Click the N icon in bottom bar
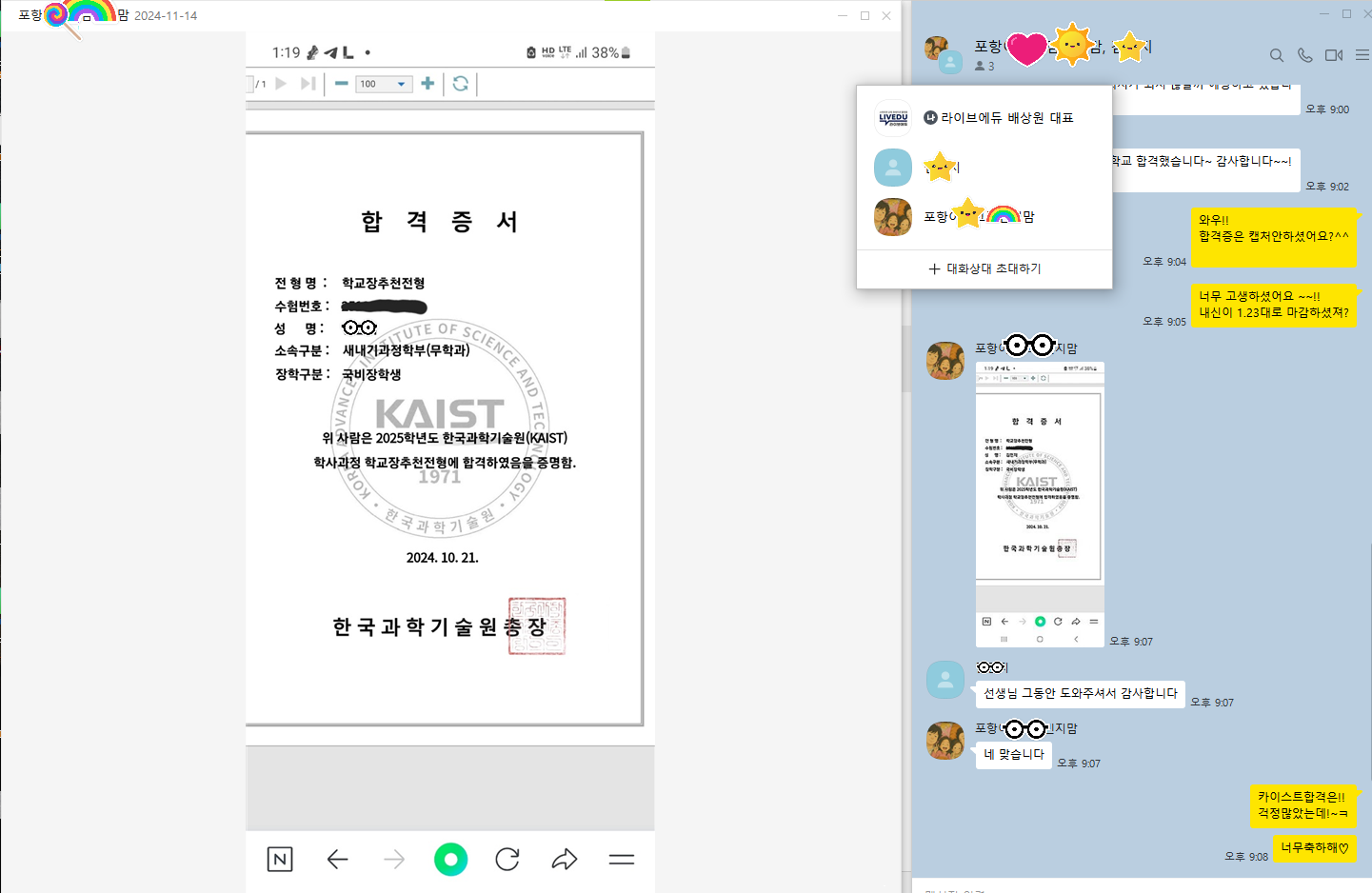The width and height of the screenshot is (1372, 893). click(280, 860)
